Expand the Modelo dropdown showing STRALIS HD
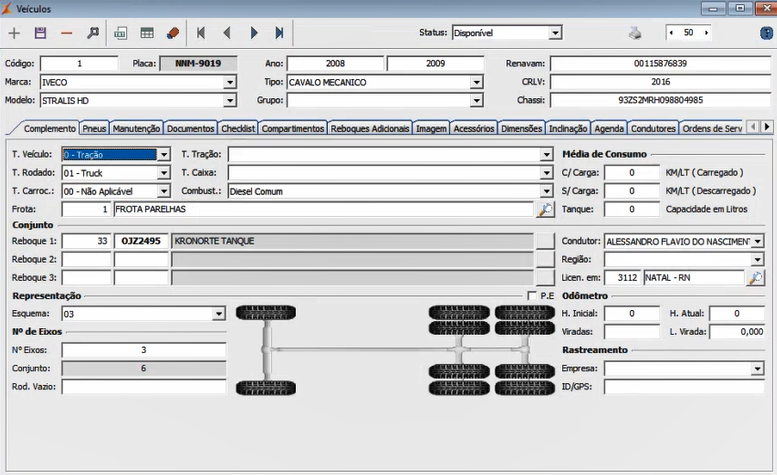Viewport: 777px width, 475px height. tap(229, 101)
